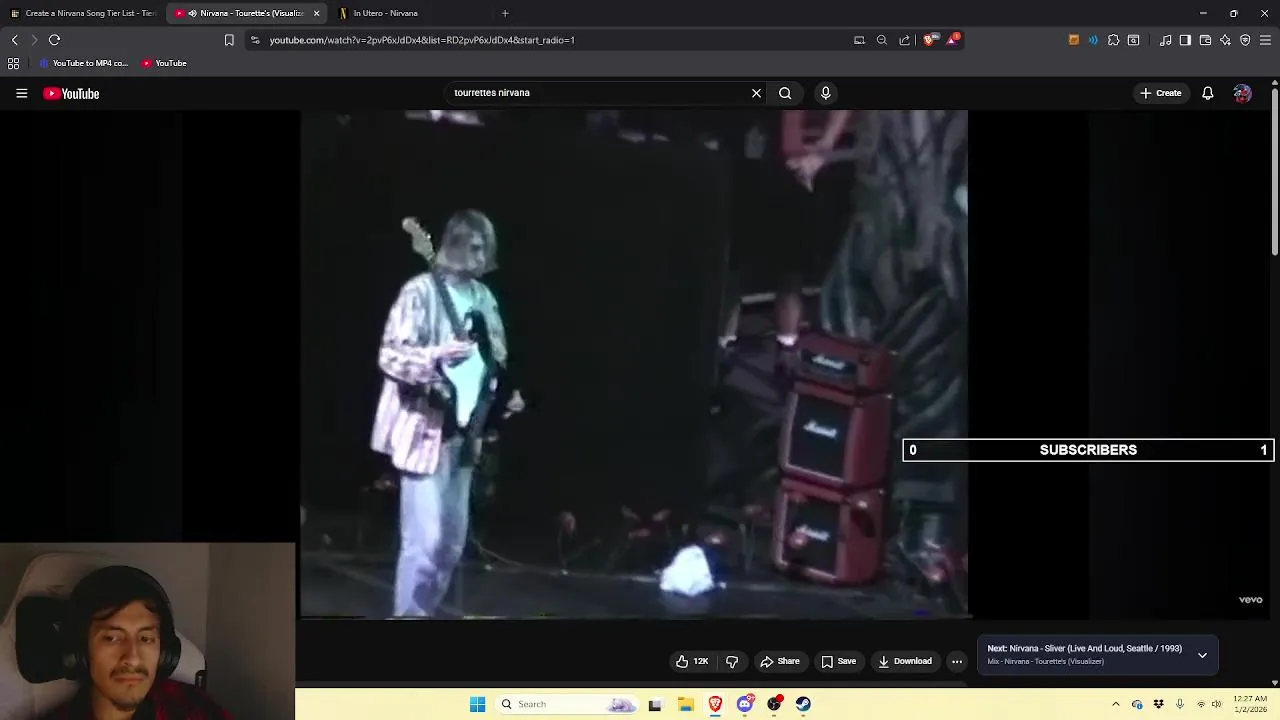Collapse the Next up mix panel
This screenshot has width=1280, height=720.
[1202, 655]
